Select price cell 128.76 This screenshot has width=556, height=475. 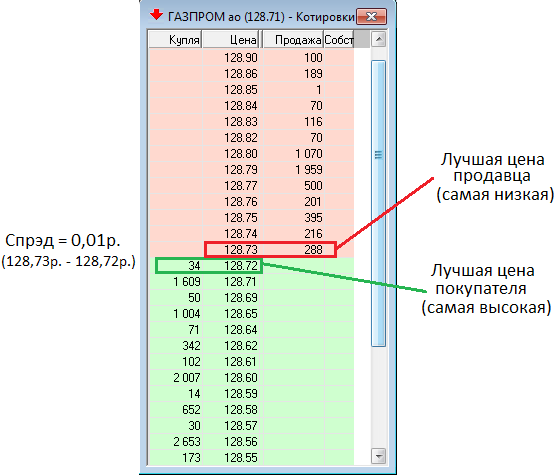(232, 202)
